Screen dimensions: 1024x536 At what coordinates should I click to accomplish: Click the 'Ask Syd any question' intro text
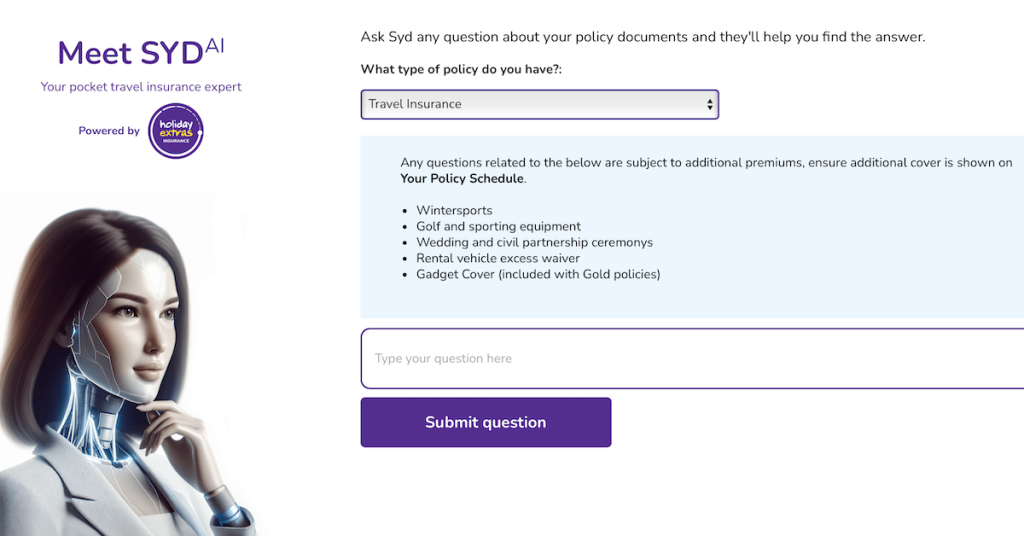[642, 37]
